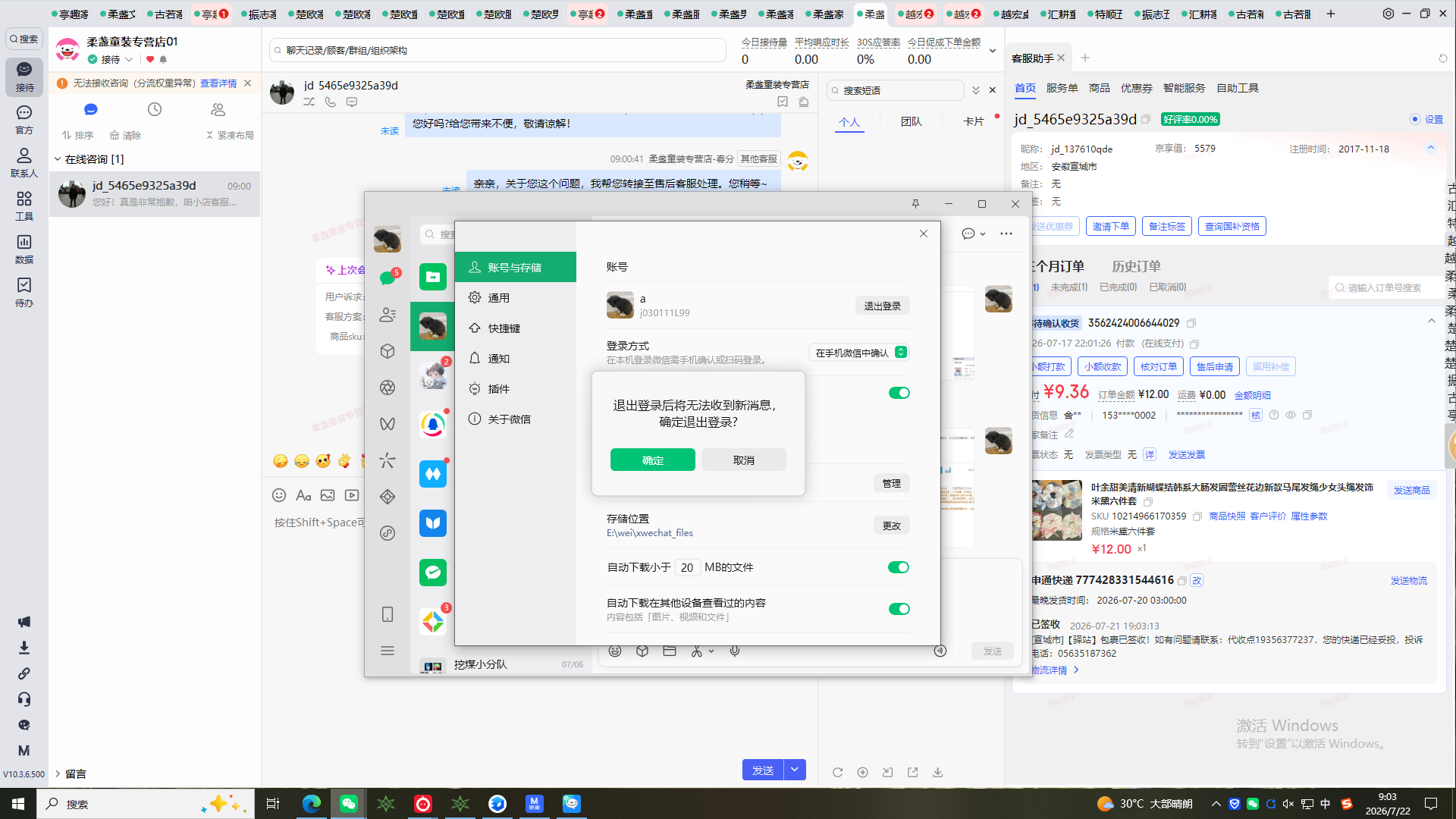Edit the auto-download size field showing 20
This screenshot has width=1456, height=819.
(x=687, y=567)
